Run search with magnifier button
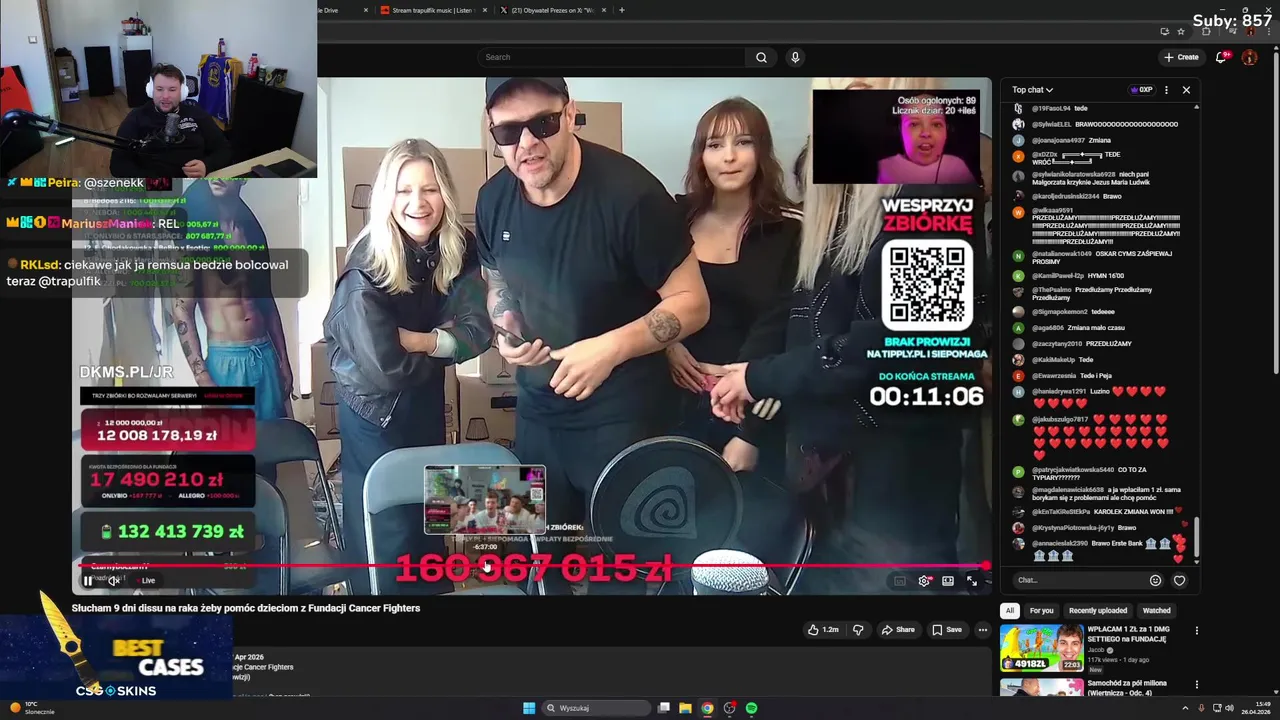The image size is (1280, 720). point(761,57)
